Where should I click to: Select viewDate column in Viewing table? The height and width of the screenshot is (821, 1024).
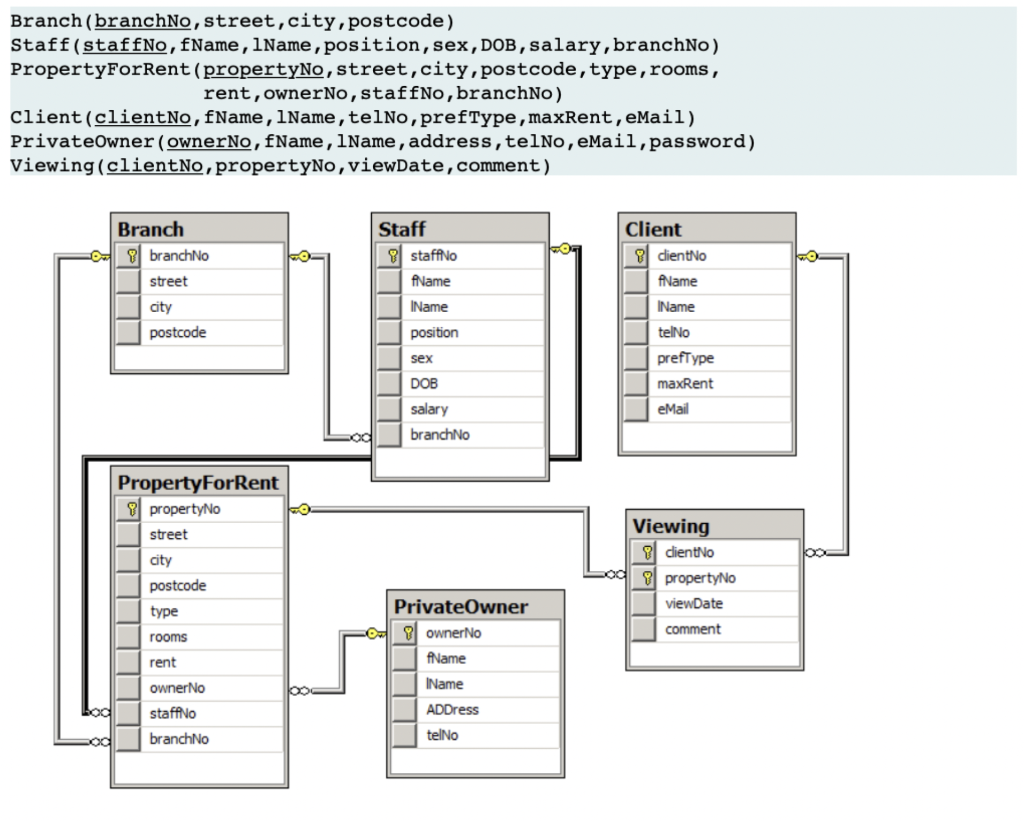coord(714,604)
